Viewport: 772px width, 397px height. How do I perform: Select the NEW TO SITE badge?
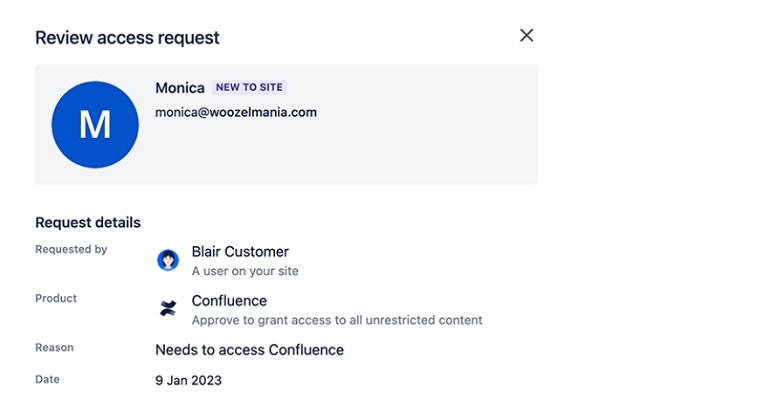click(249, 88)
